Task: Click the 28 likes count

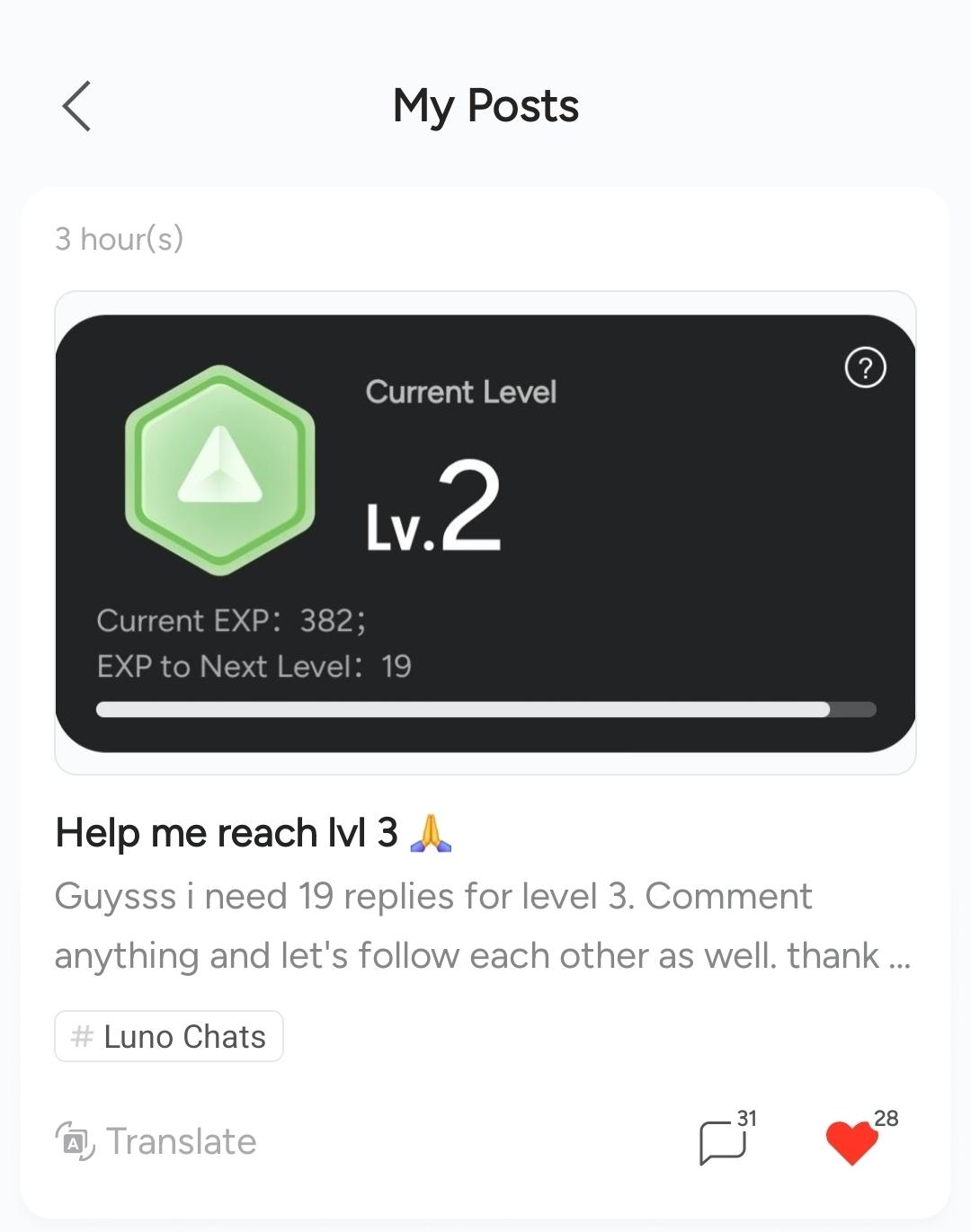Action: click(886, 1118)
